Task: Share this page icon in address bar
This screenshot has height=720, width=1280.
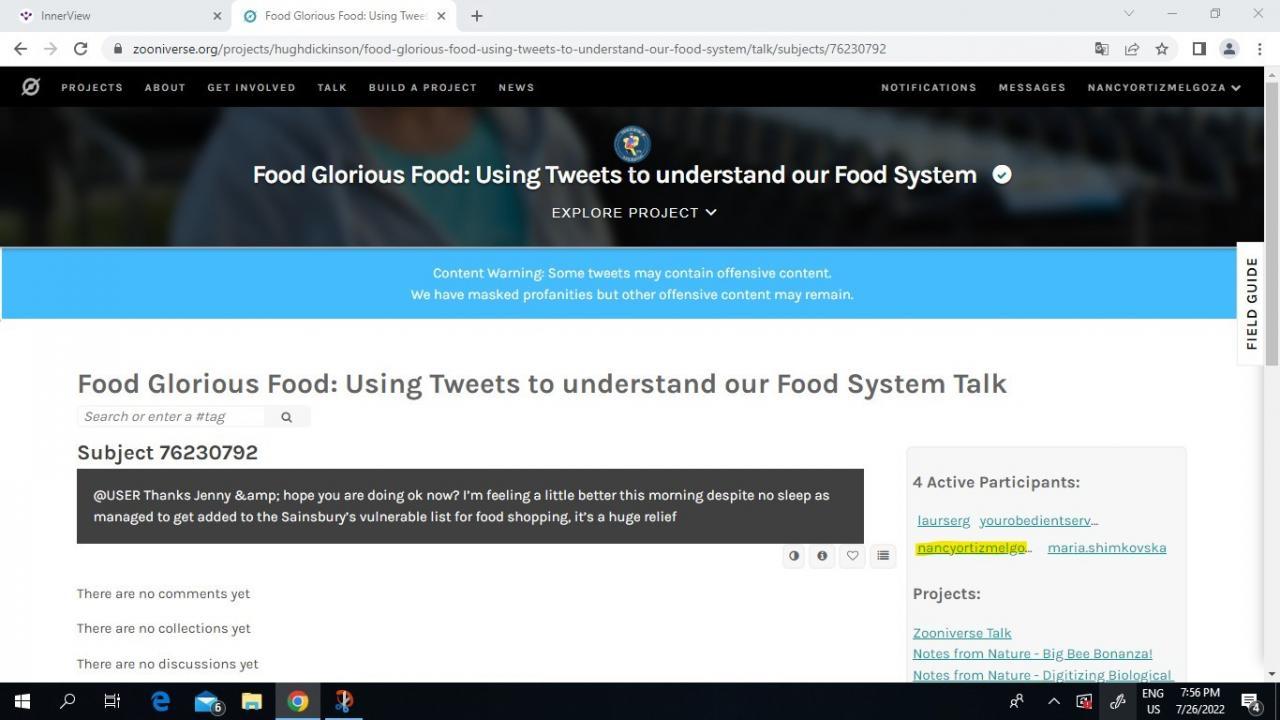Action: point(1132,48)
